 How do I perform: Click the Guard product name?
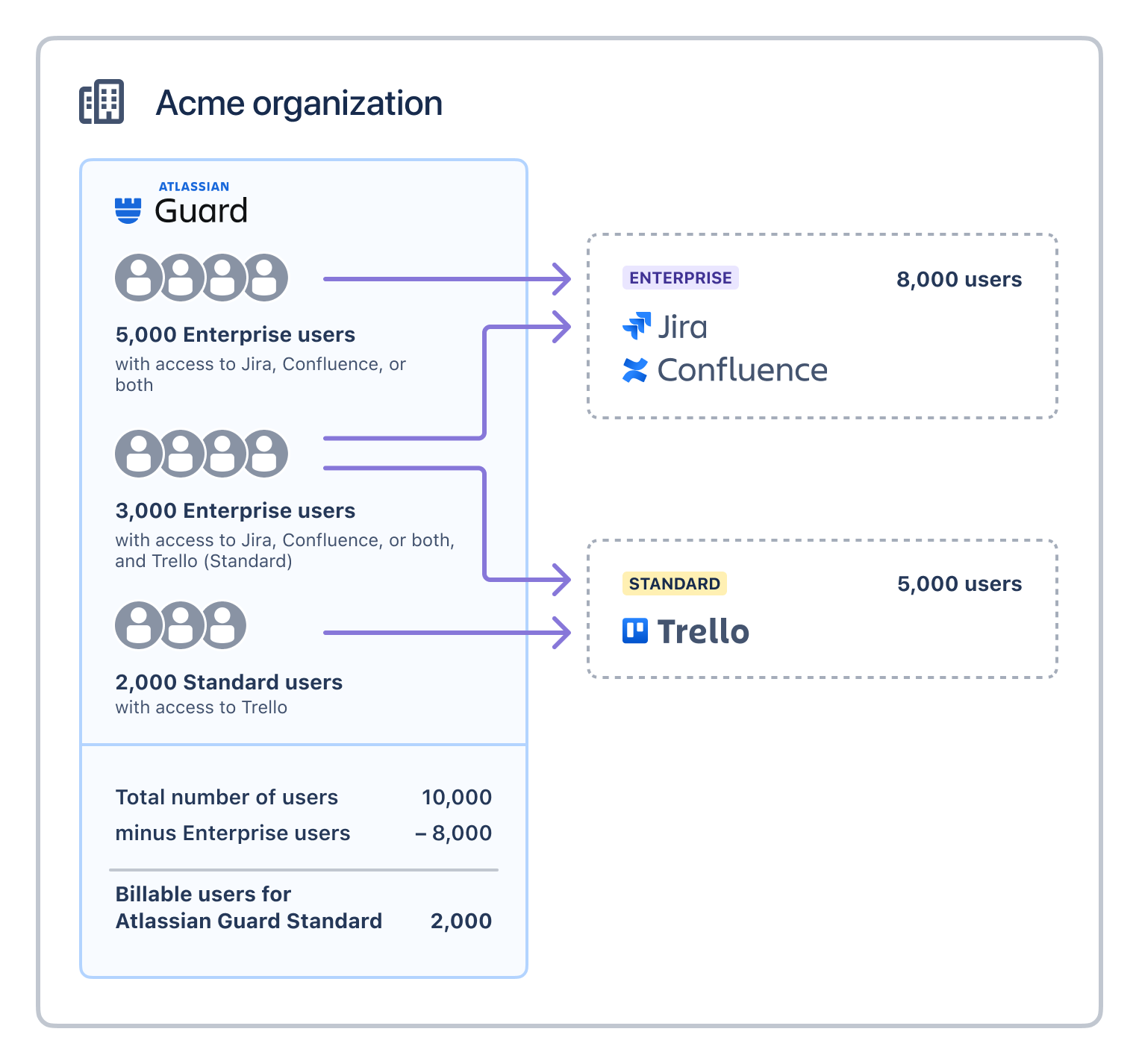201,211
